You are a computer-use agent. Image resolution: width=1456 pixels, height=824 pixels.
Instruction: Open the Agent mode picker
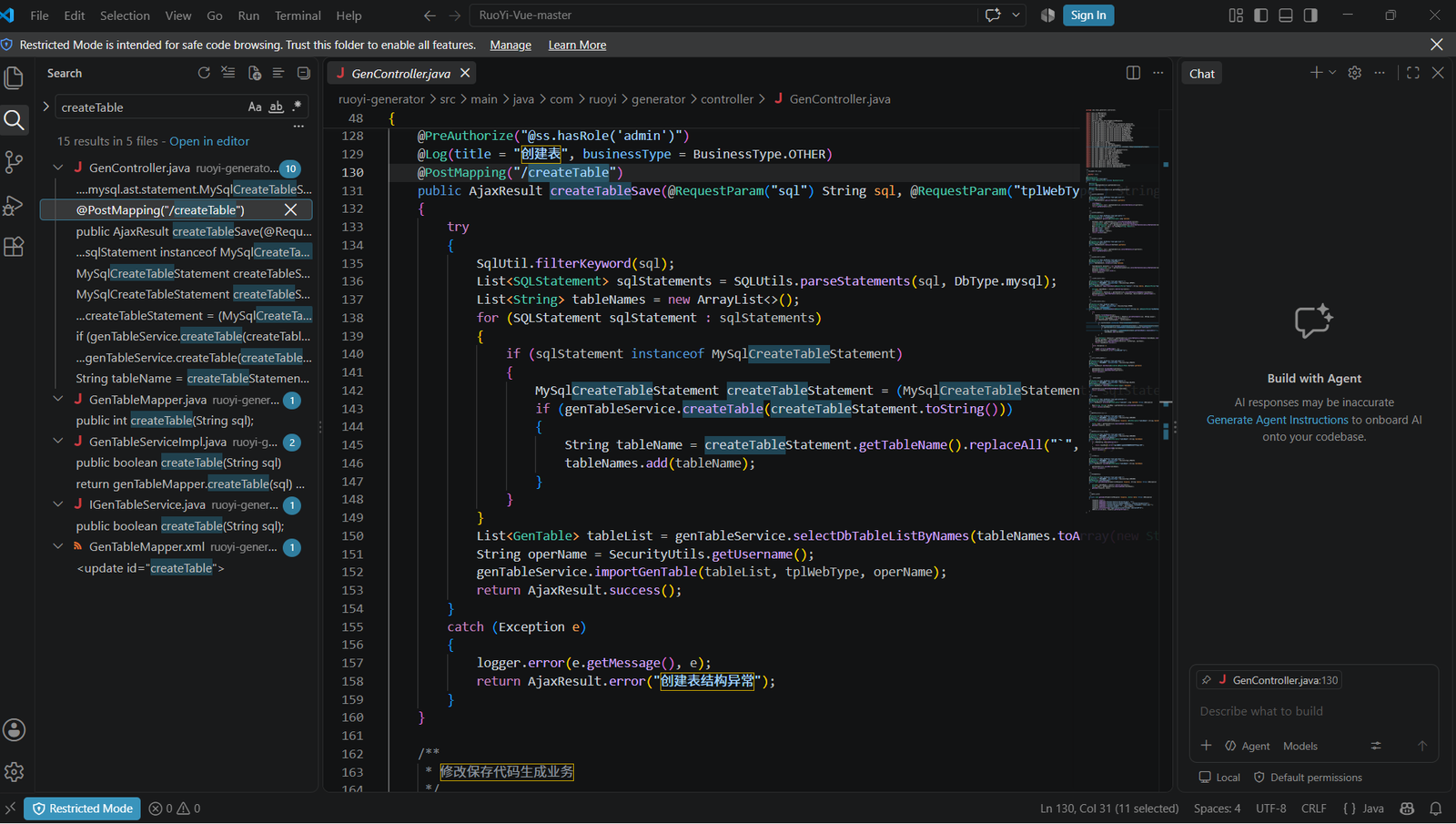1247,746
